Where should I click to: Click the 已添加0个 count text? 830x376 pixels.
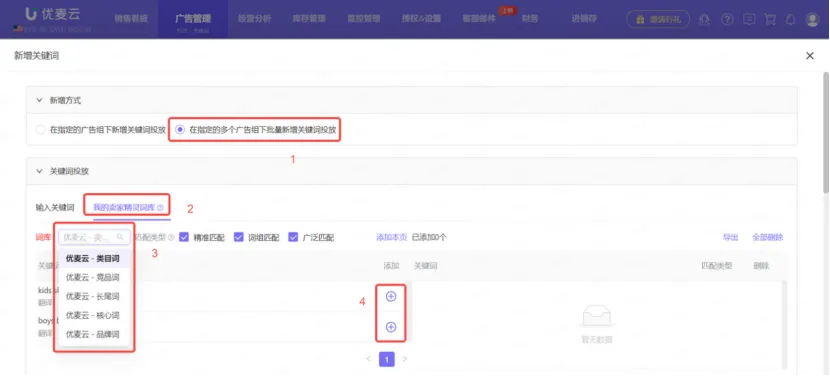pos(429,237)
